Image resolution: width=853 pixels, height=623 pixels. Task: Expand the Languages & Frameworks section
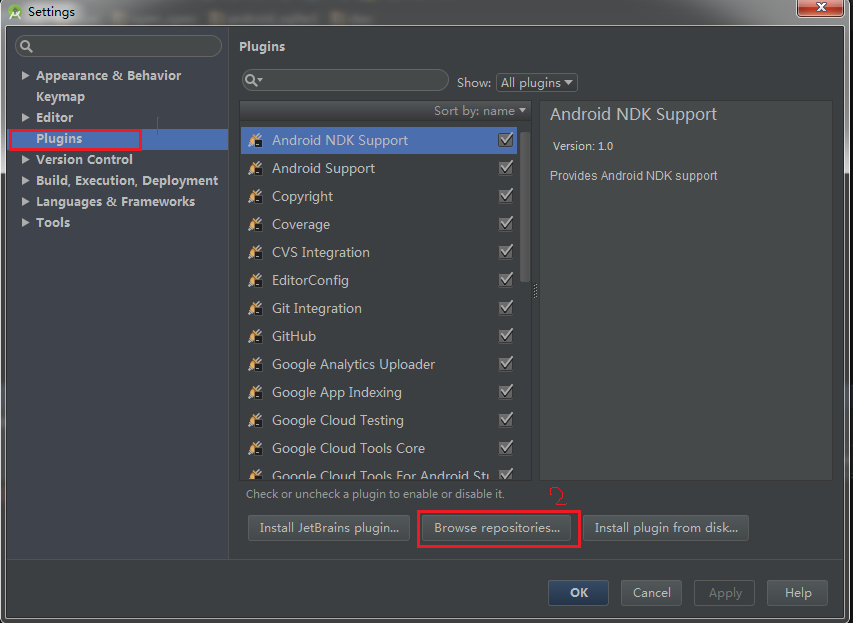coord(25,202)
